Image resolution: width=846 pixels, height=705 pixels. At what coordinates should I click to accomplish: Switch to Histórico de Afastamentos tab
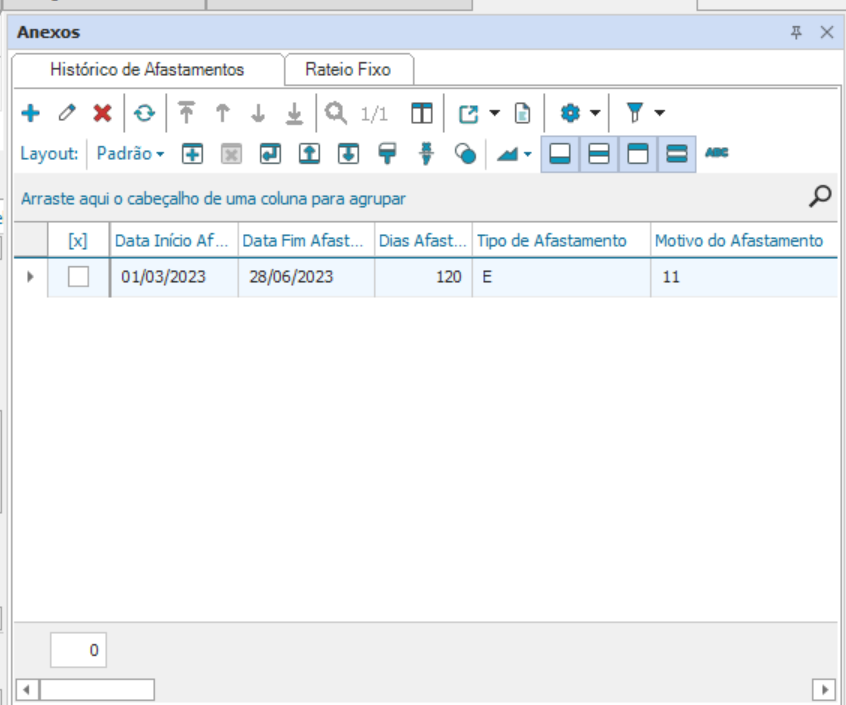147,70
